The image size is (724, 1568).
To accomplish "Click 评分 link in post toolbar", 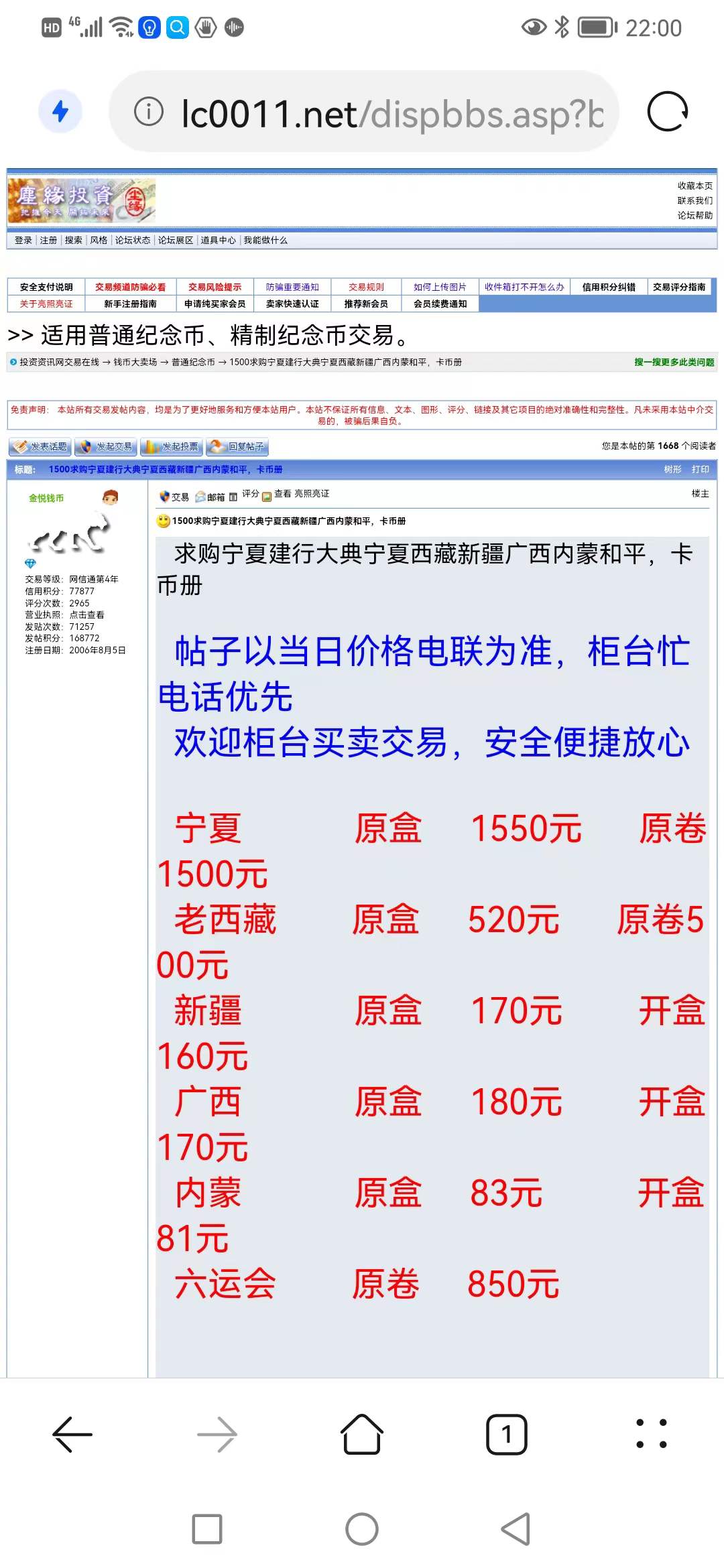I will click(x=251, y=493).
